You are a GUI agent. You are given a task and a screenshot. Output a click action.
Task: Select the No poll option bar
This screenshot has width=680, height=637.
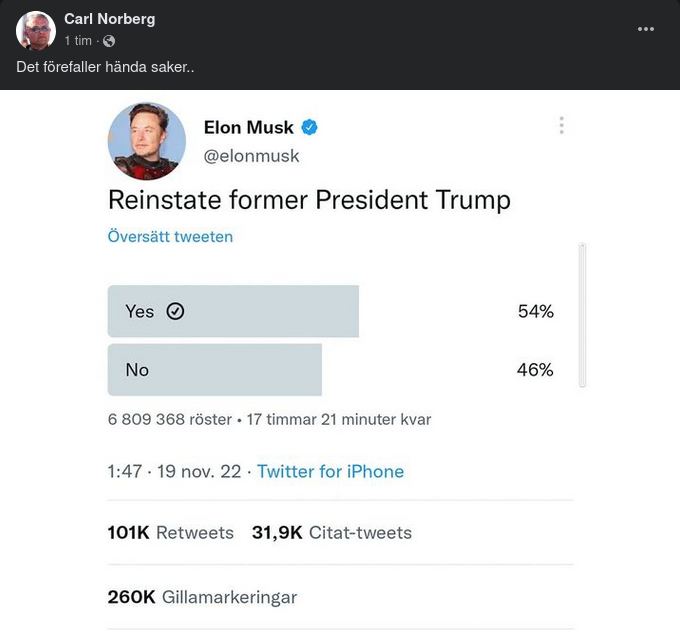coord(215,370)
